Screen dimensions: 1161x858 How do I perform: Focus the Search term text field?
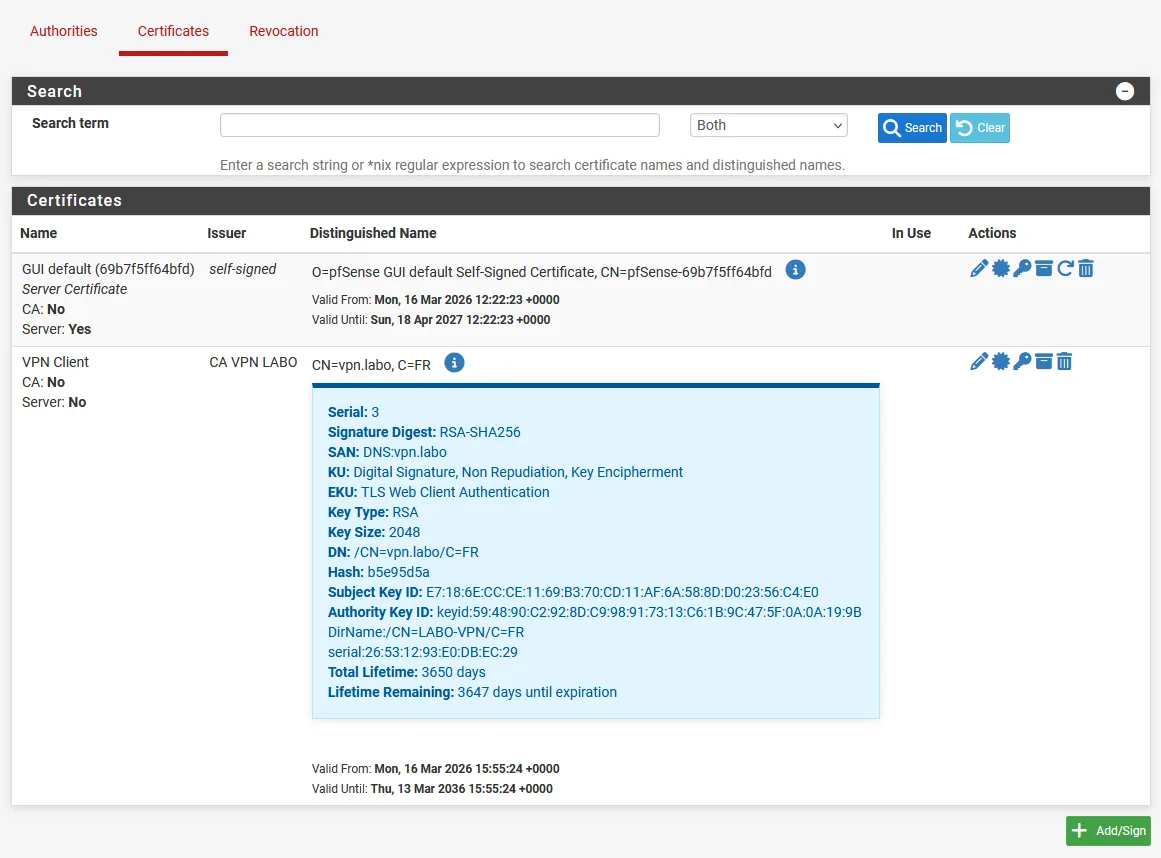click(x=440, y=125)
